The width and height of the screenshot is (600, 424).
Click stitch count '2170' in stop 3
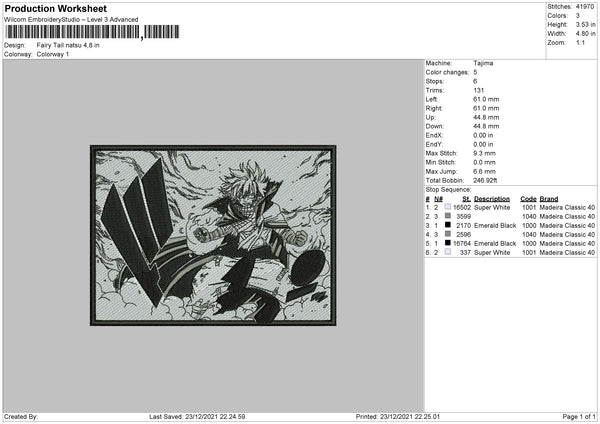tap(463, 225)
